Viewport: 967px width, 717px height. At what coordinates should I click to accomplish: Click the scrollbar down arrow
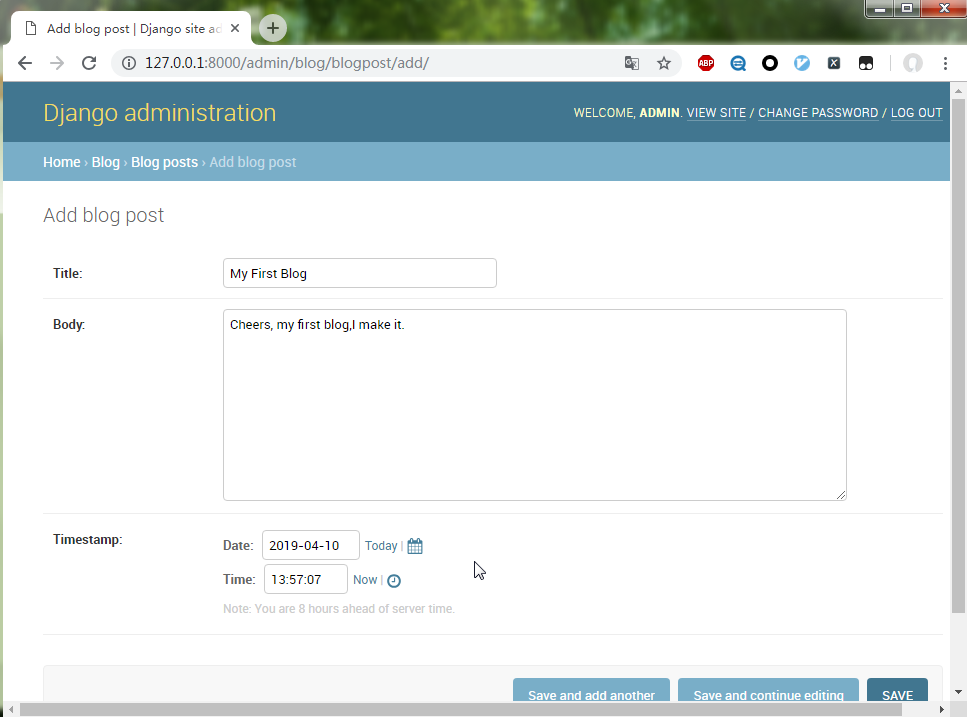tap(958, 692)
